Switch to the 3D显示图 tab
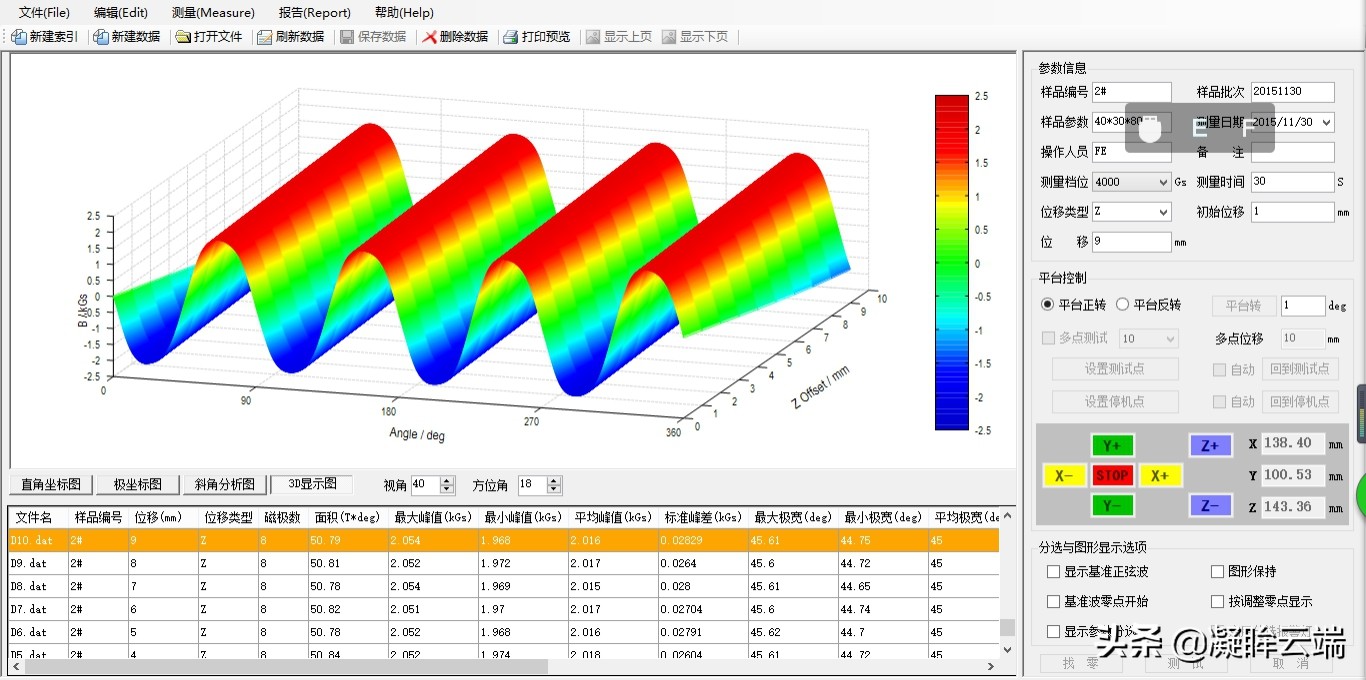 (x=313, y=484)
